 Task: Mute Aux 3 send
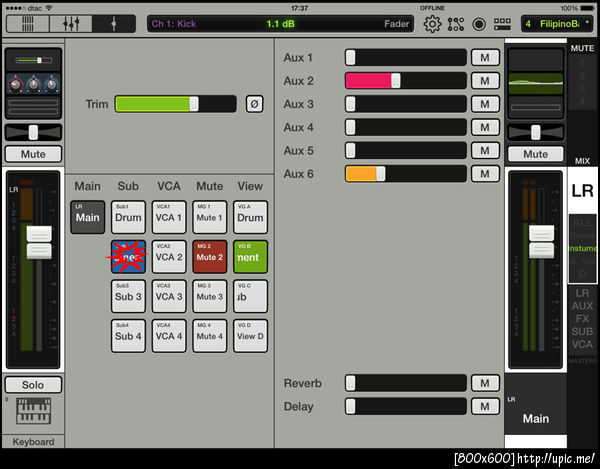coord(485,104)
